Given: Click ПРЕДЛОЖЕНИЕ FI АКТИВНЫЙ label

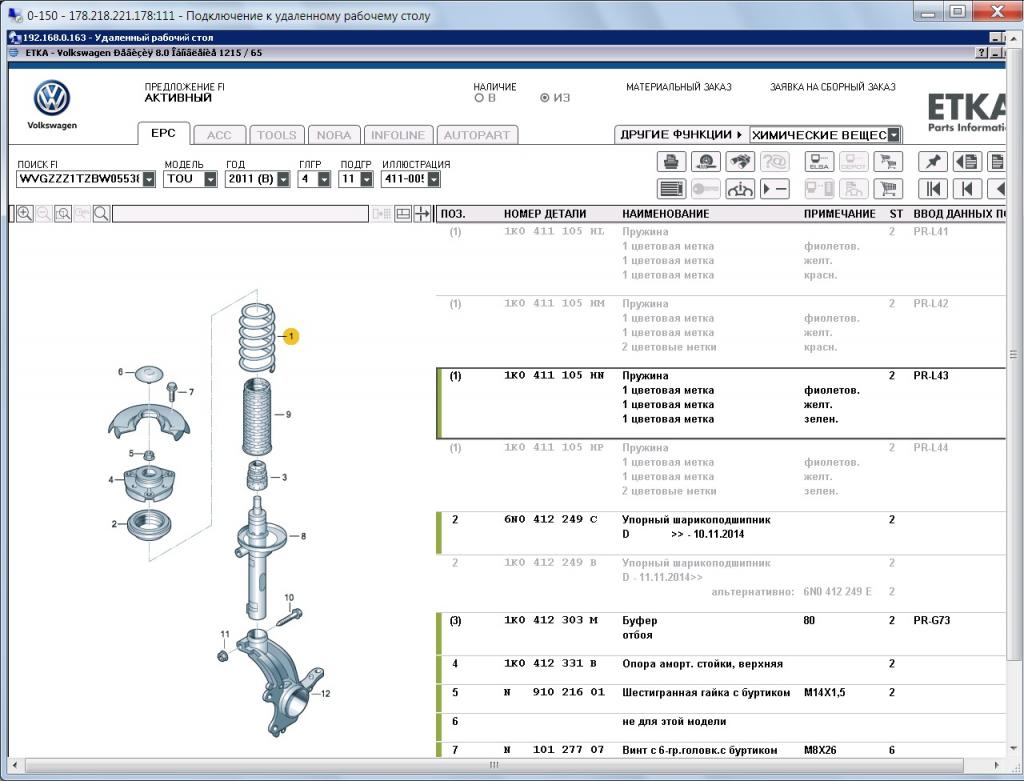Looking at the screenshot, I should tap(184, 93).
